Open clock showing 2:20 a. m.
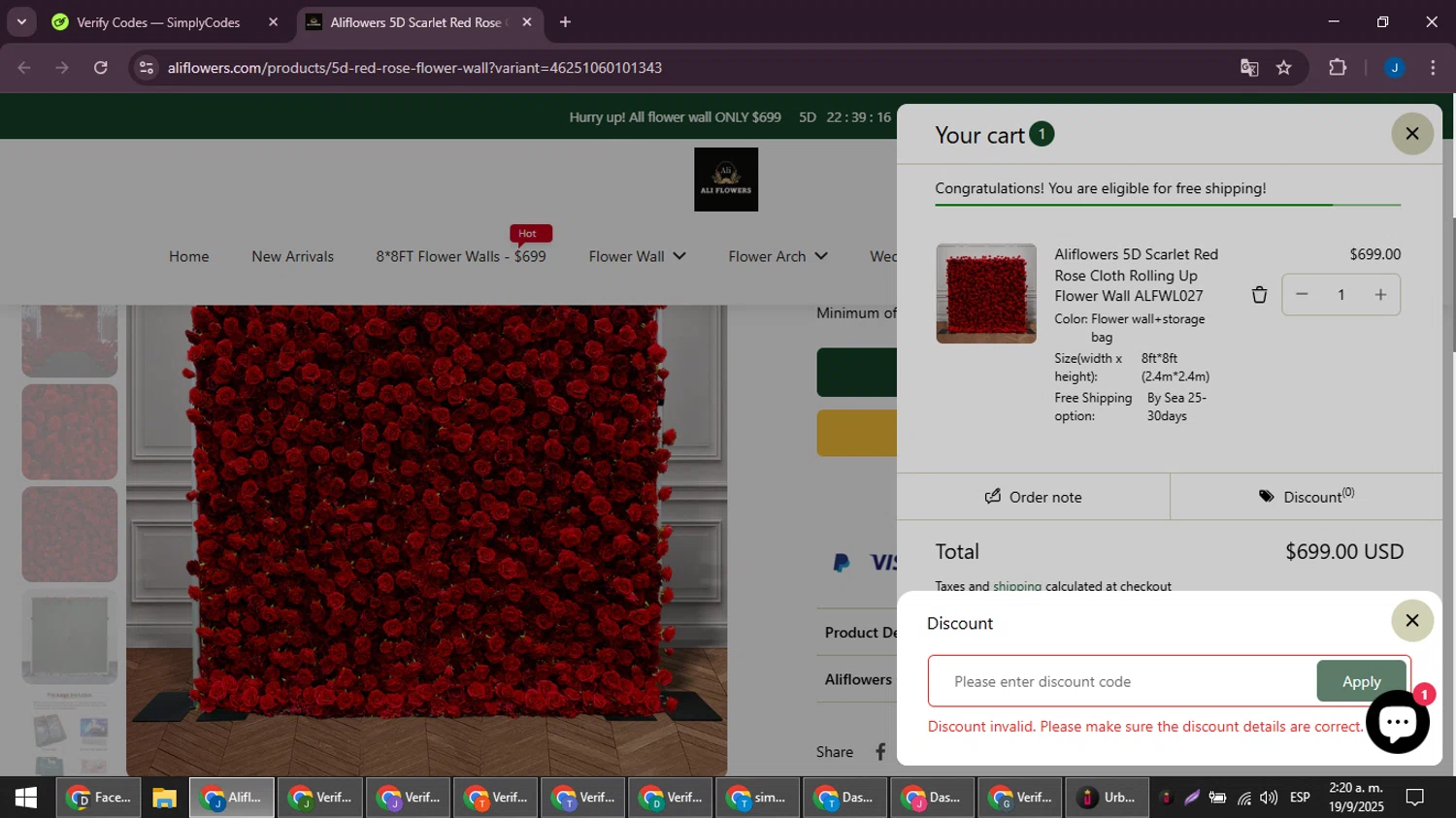 click(x=1356, y=798)
